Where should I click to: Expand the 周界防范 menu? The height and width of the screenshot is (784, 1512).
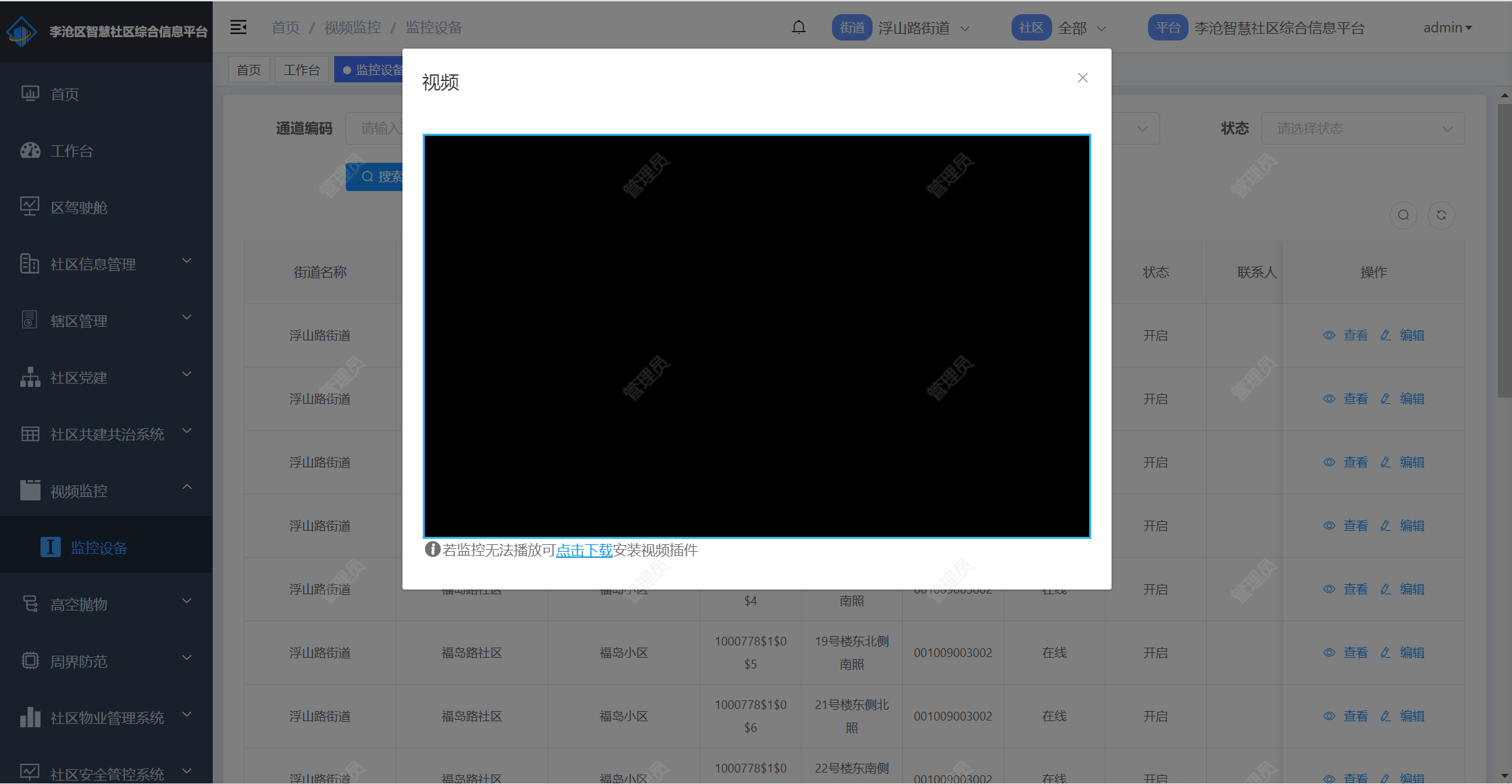pos(106,661)
